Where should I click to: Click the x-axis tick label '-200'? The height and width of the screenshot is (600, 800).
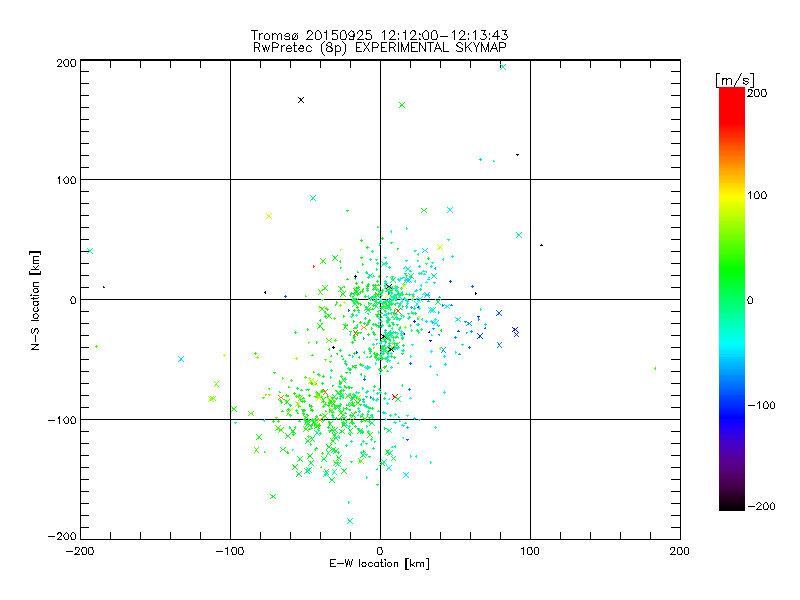tap(80, 551)
